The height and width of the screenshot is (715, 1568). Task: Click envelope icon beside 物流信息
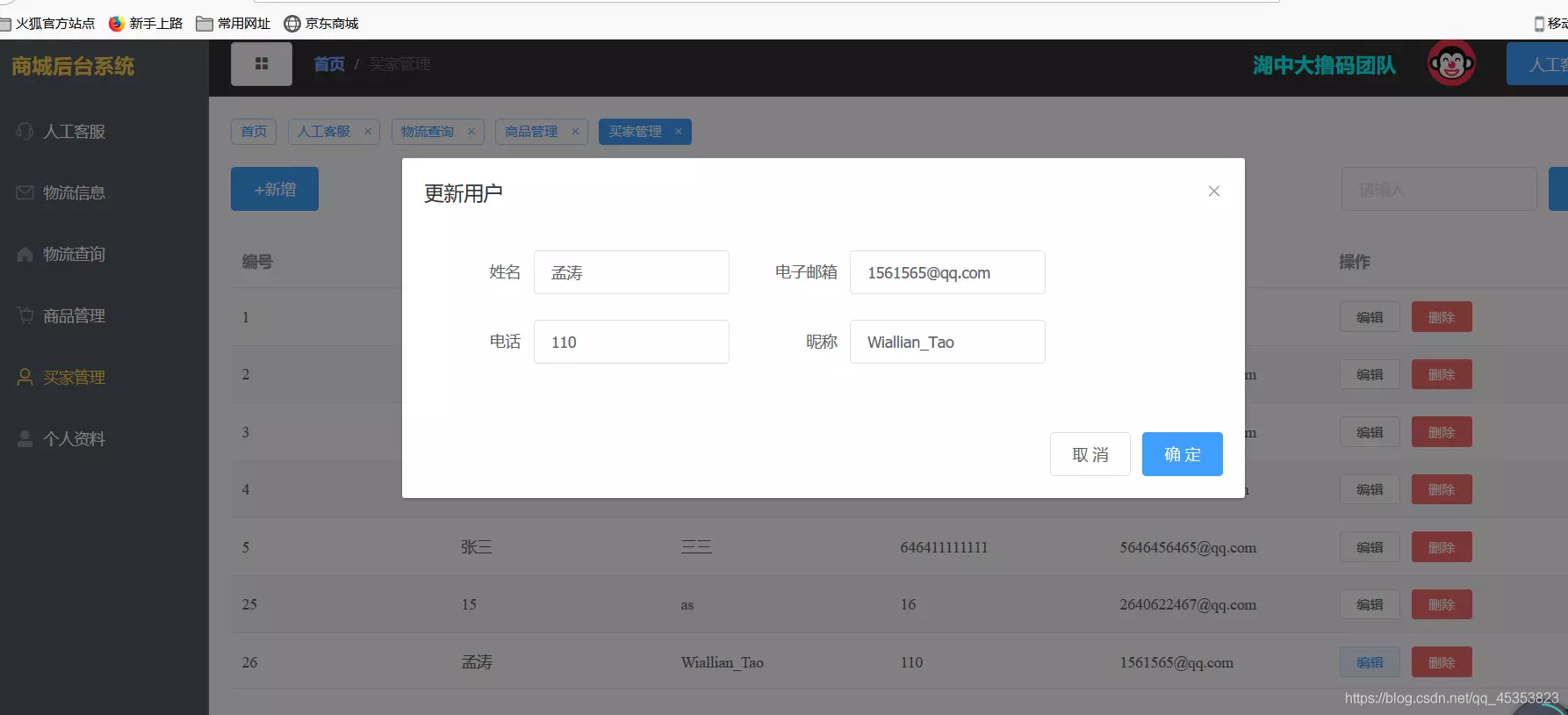coord(25,192)
